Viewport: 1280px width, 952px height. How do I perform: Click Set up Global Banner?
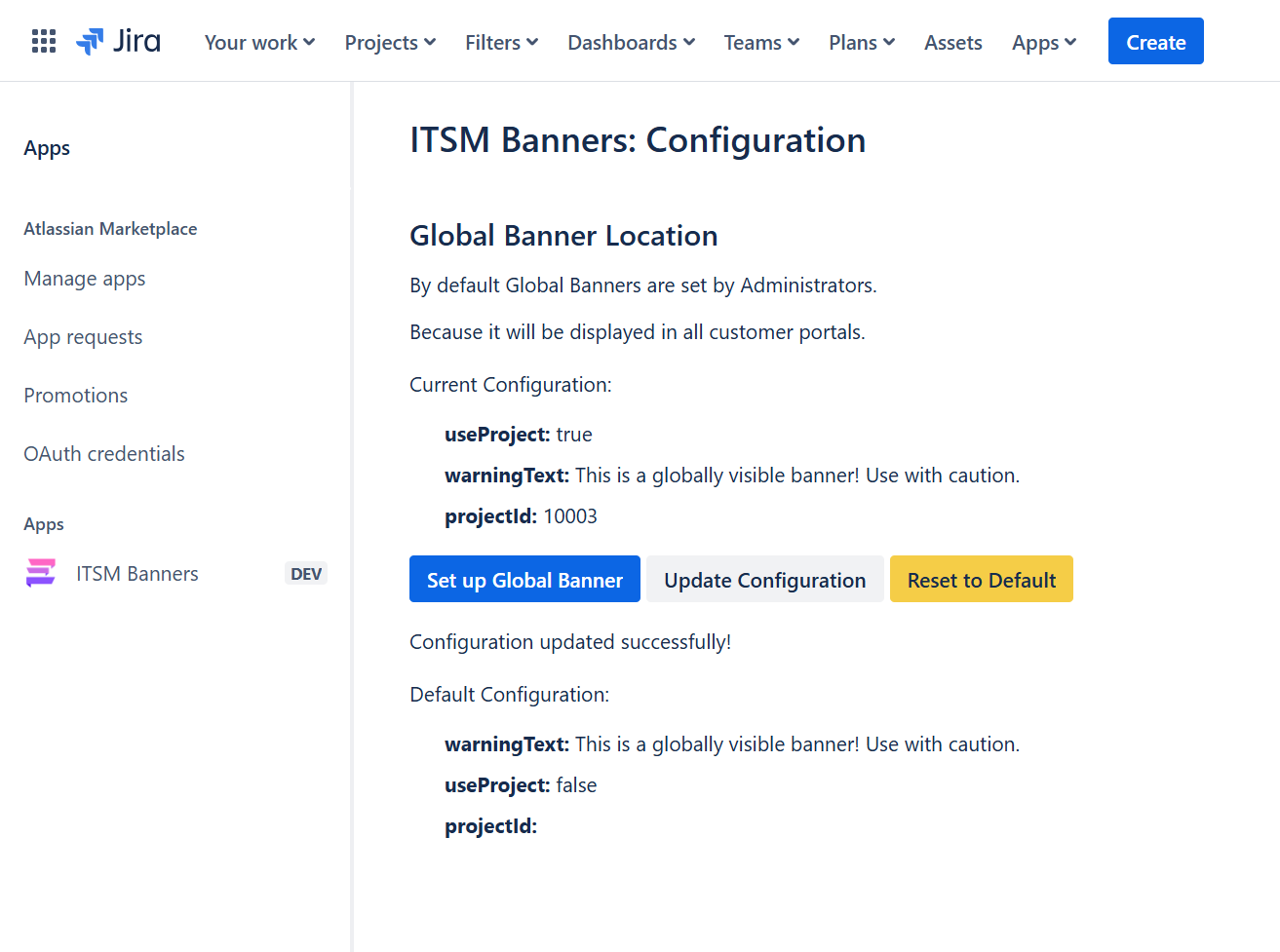tap(524, 579)
